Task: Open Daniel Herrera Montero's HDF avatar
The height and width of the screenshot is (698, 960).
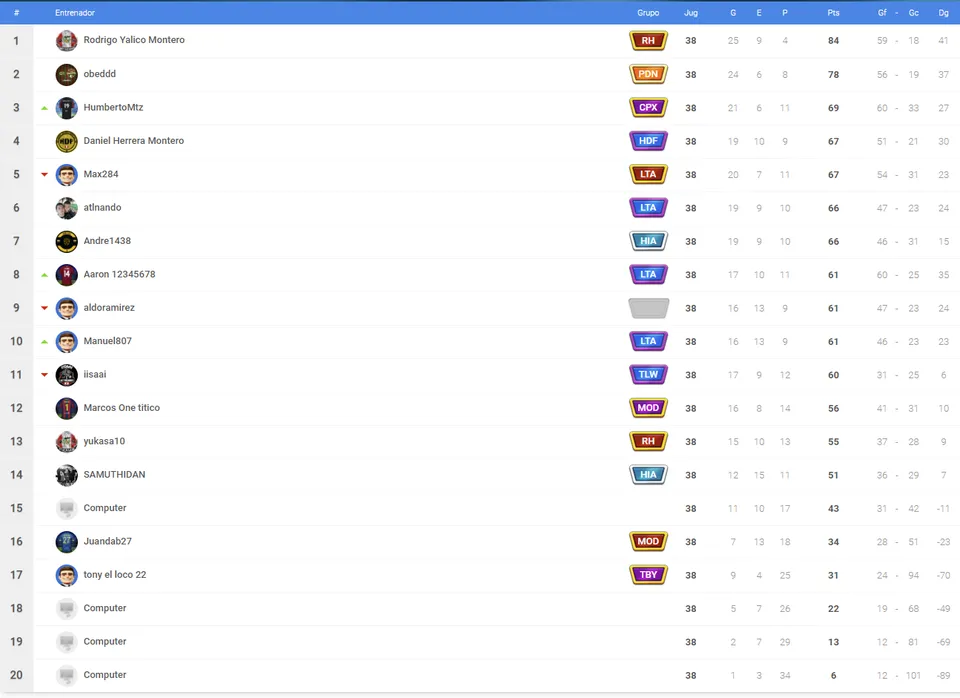Action: (x=66, y=141)
